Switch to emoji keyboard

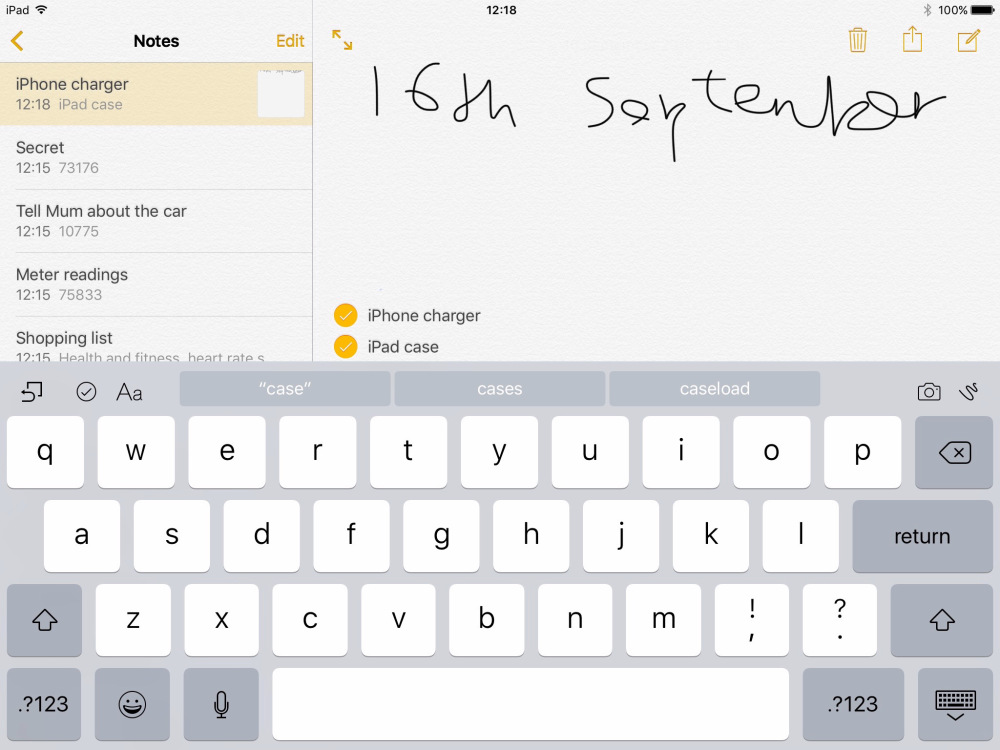[132, 704]
